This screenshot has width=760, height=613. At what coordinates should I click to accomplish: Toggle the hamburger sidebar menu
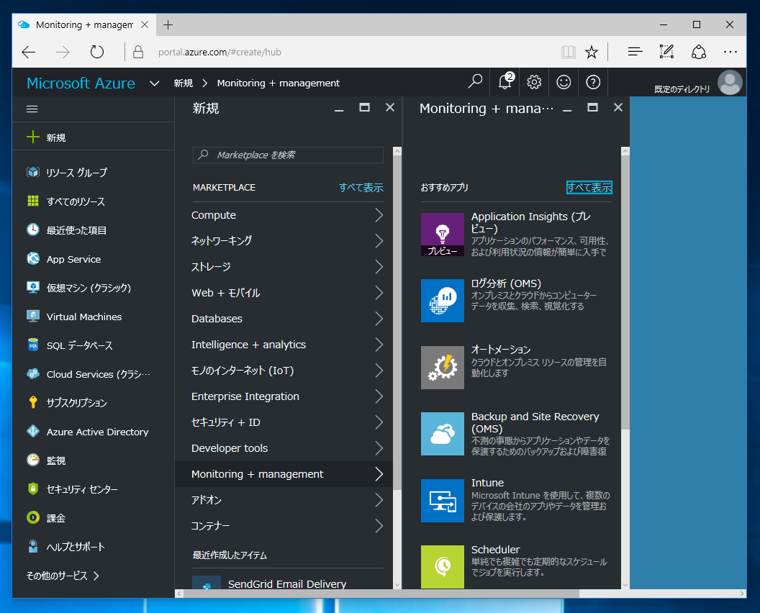[x=32, y=109]
